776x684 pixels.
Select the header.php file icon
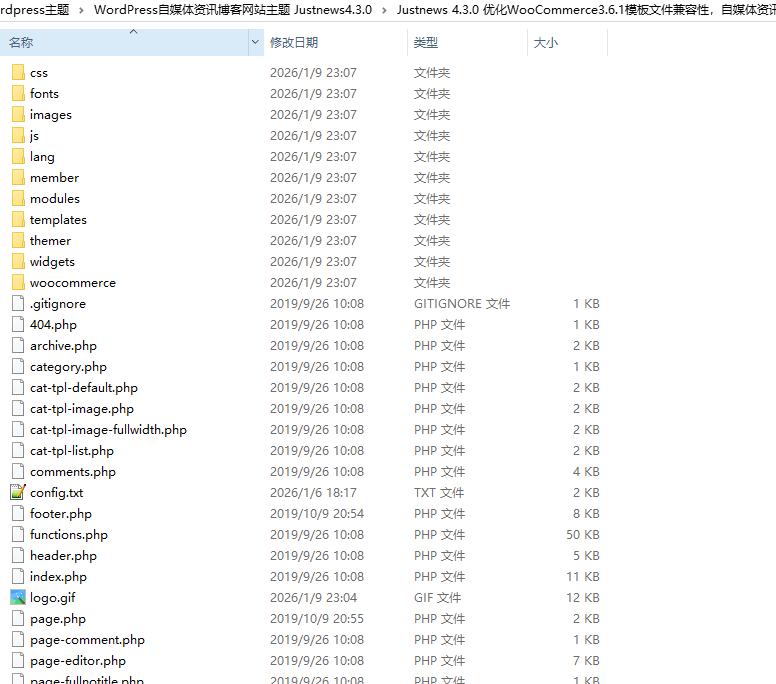coord(18,555)
